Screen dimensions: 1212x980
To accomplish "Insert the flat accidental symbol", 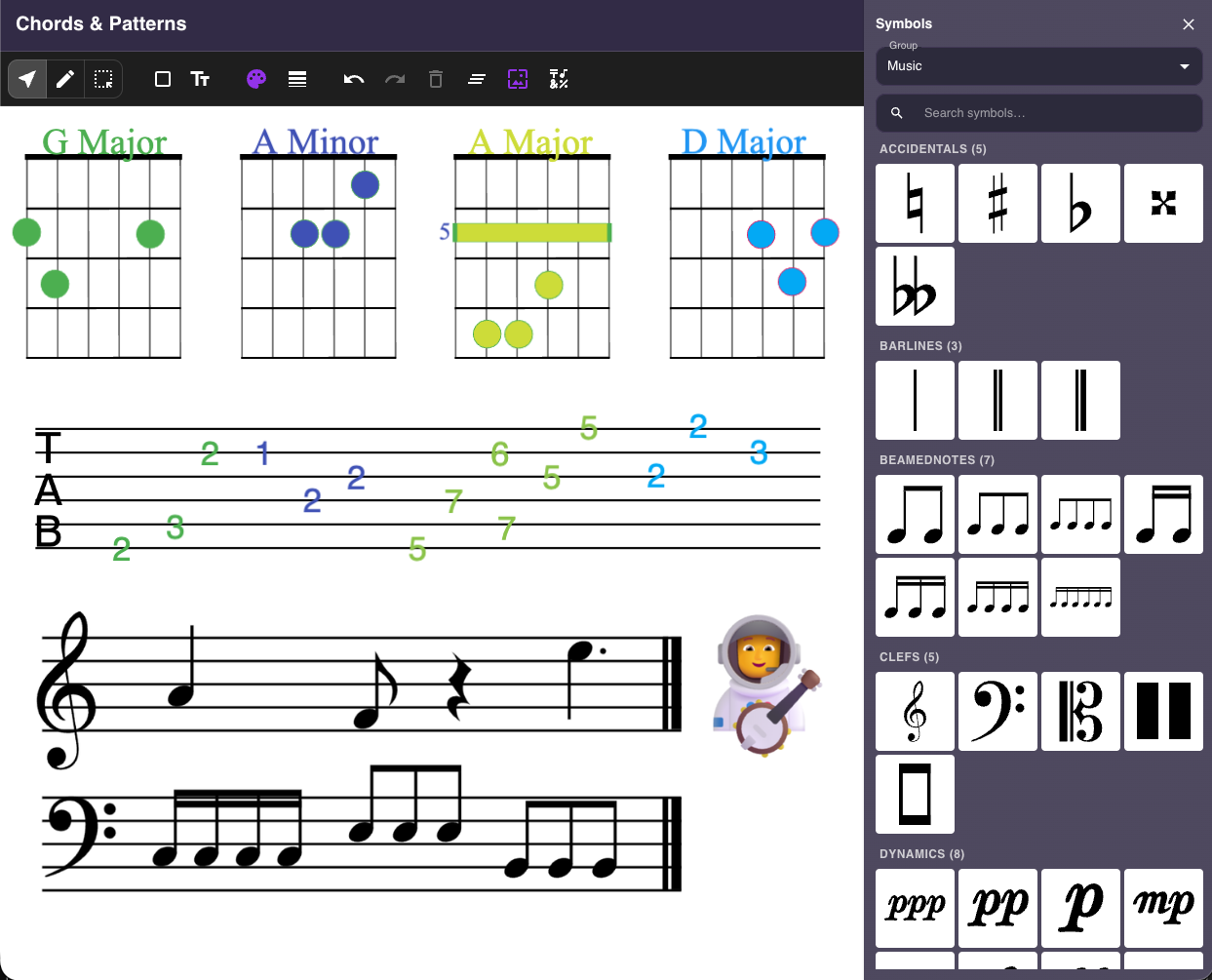I will tap(1080, 203).
